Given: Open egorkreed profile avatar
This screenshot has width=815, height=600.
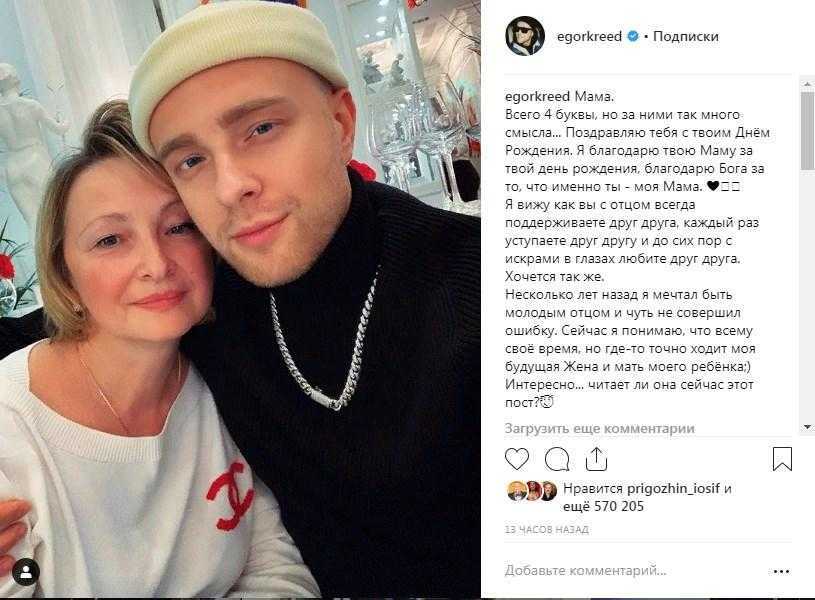Looking at the screenshot, I should [525, 36].
